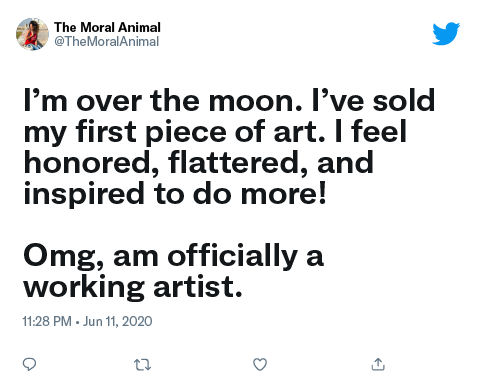Viewport: 480px width, 391px height.
Task: Open the @TheMoralAnimal handle link
Action: (x=106, y=42)
